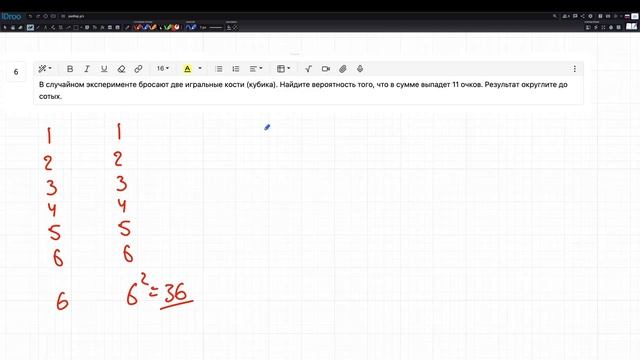Viewport: 640px width, 360px height.
Task: Undo the last whiteboard action
Action: (30, 16)
